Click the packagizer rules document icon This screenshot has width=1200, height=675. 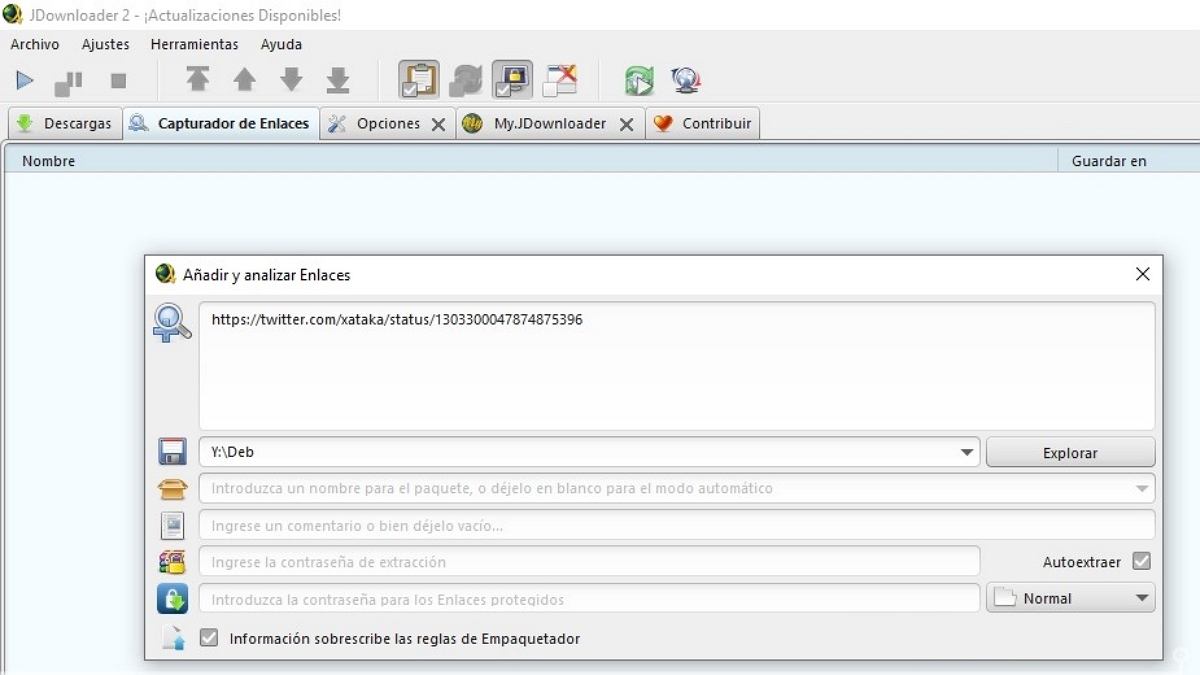click(173, 638)
